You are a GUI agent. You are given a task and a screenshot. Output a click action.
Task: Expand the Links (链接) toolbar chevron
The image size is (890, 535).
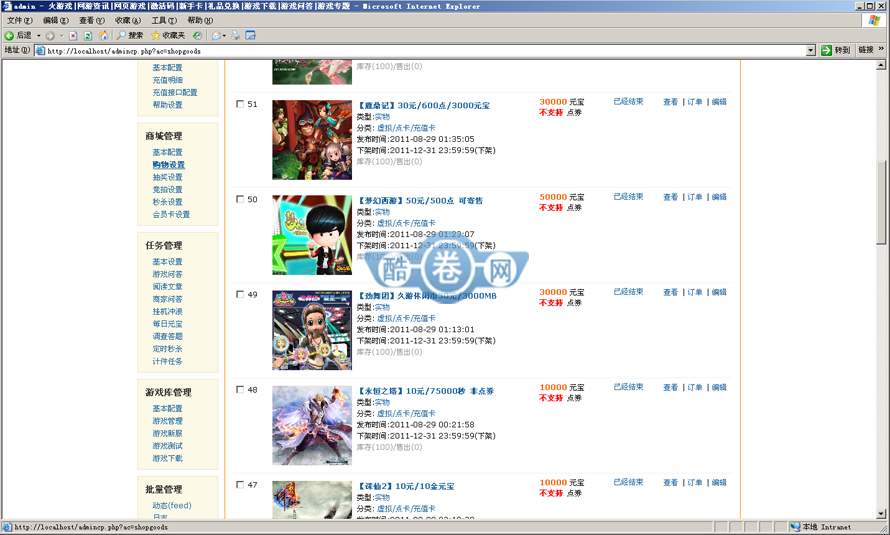pyautogui.click(x=881, y=49)
